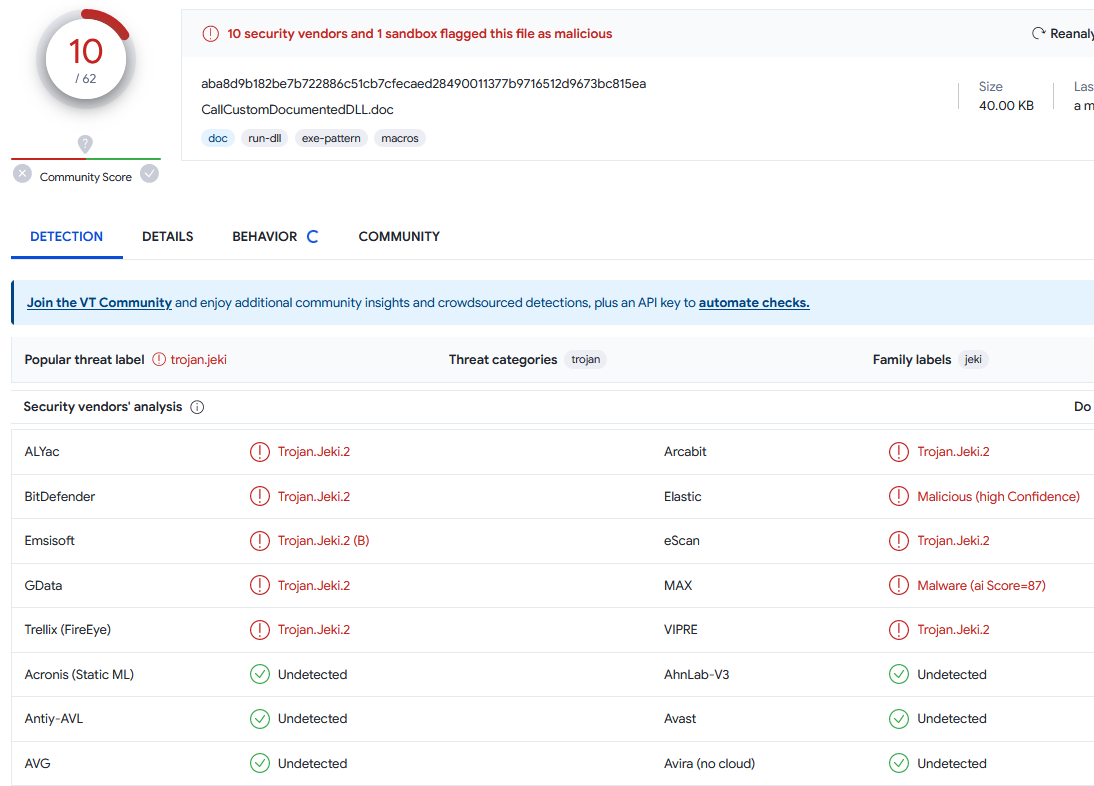
Task: Switch to the DETAILS tab
Action: pos(167,236)
